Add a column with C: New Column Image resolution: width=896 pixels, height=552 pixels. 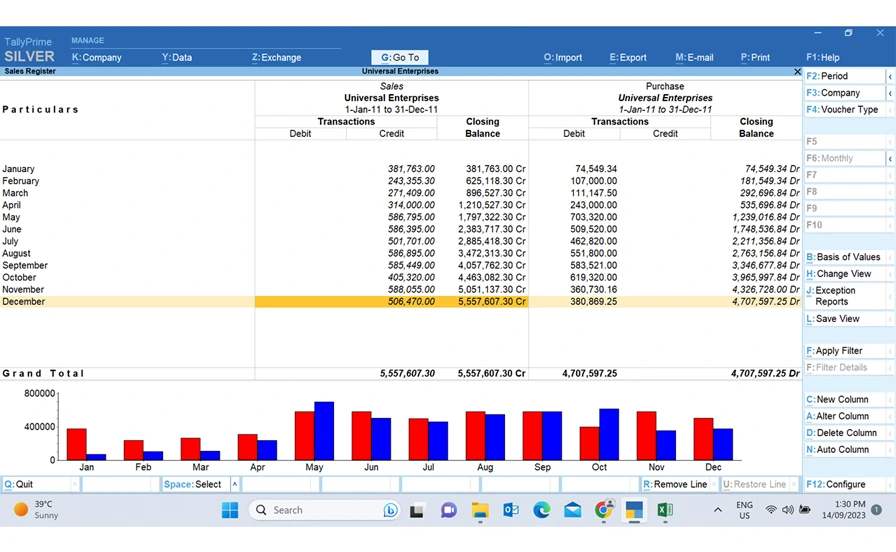(x=847, y=399)
